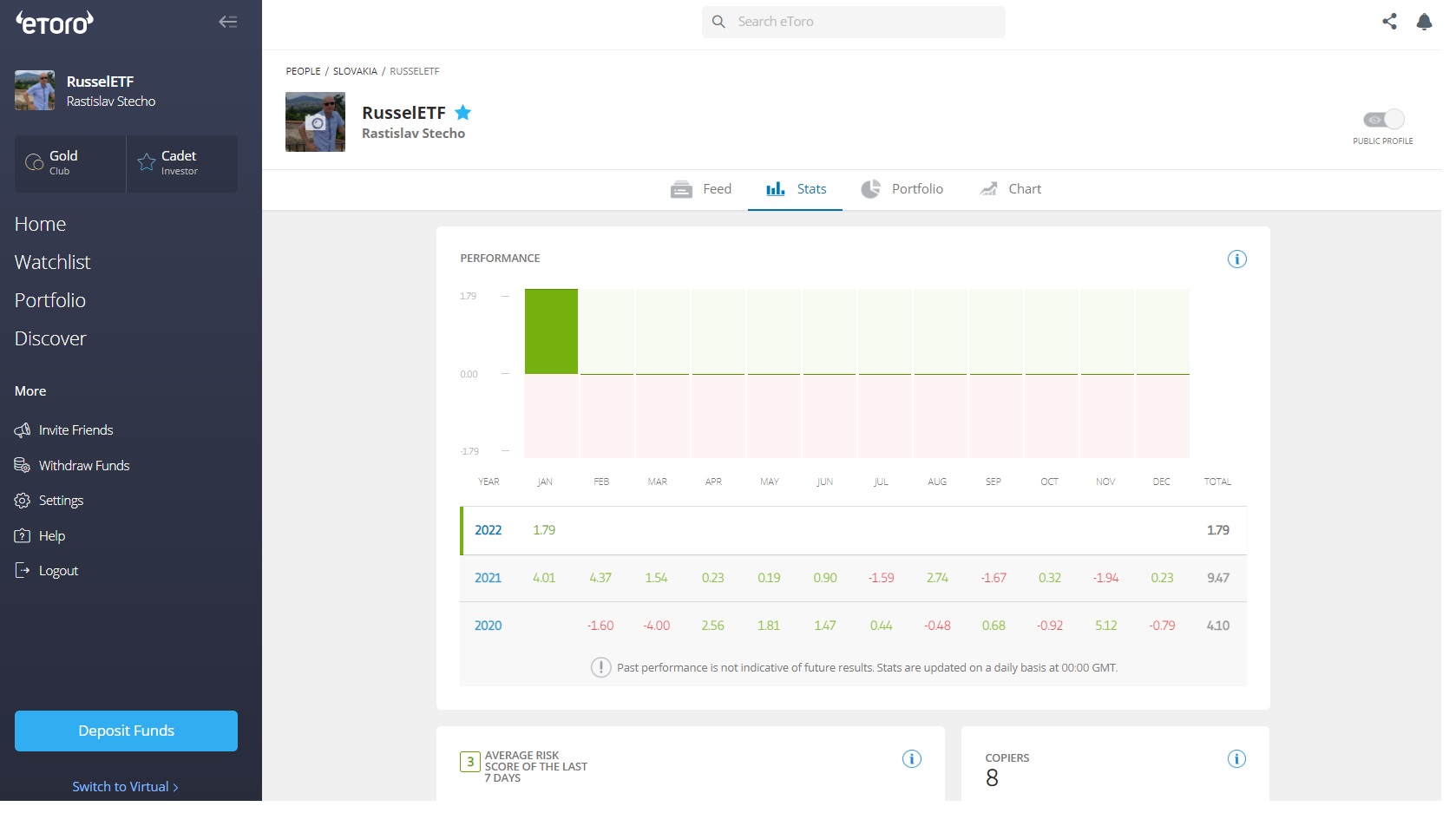Viewport: 1456px width, 826px height.
Task: Click the Withdraw Funds coins icon
Action: (x=23, y=465)
